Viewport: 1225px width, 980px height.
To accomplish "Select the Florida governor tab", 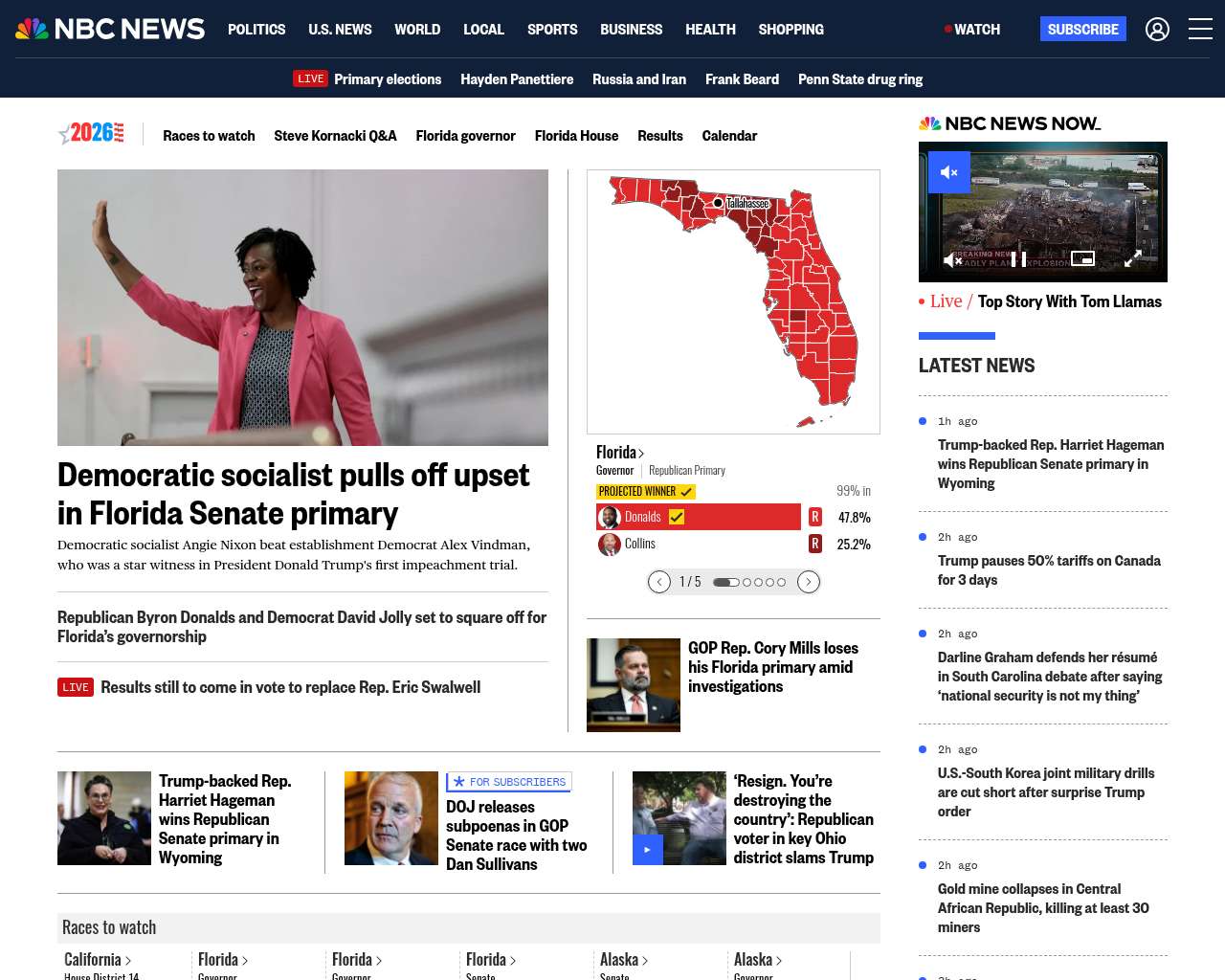I will 465,136.
